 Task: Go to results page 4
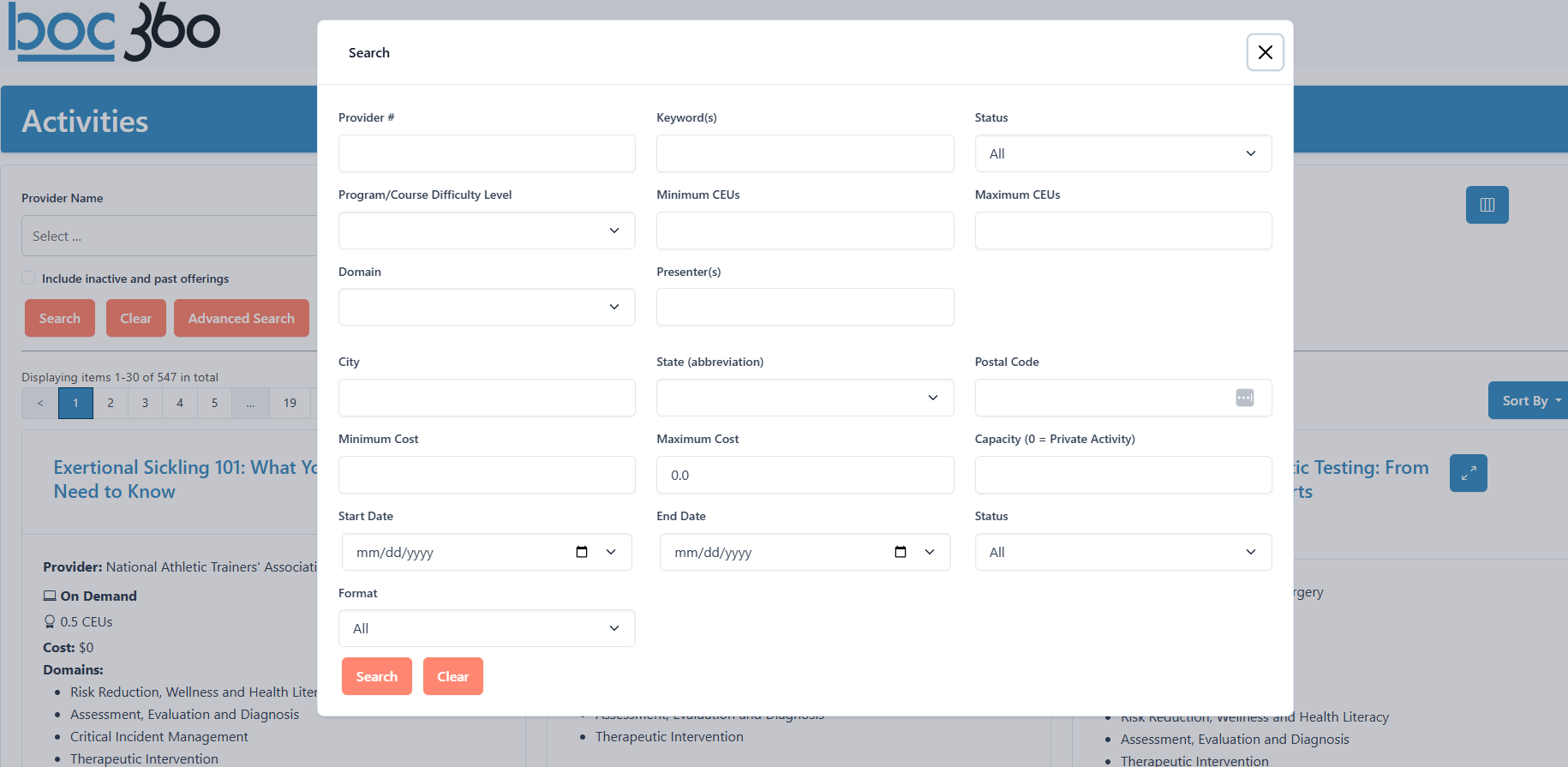click(x=180, y=403)
